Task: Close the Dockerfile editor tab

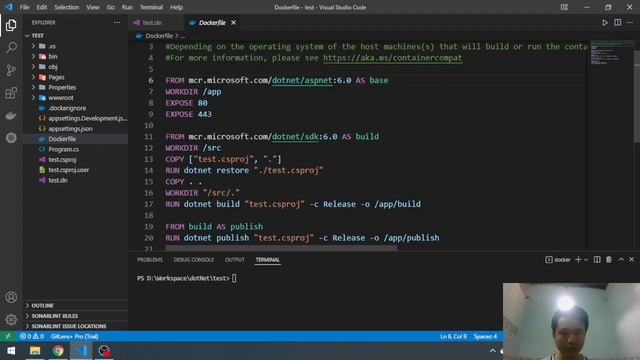Action: click(x=233, y=22)
